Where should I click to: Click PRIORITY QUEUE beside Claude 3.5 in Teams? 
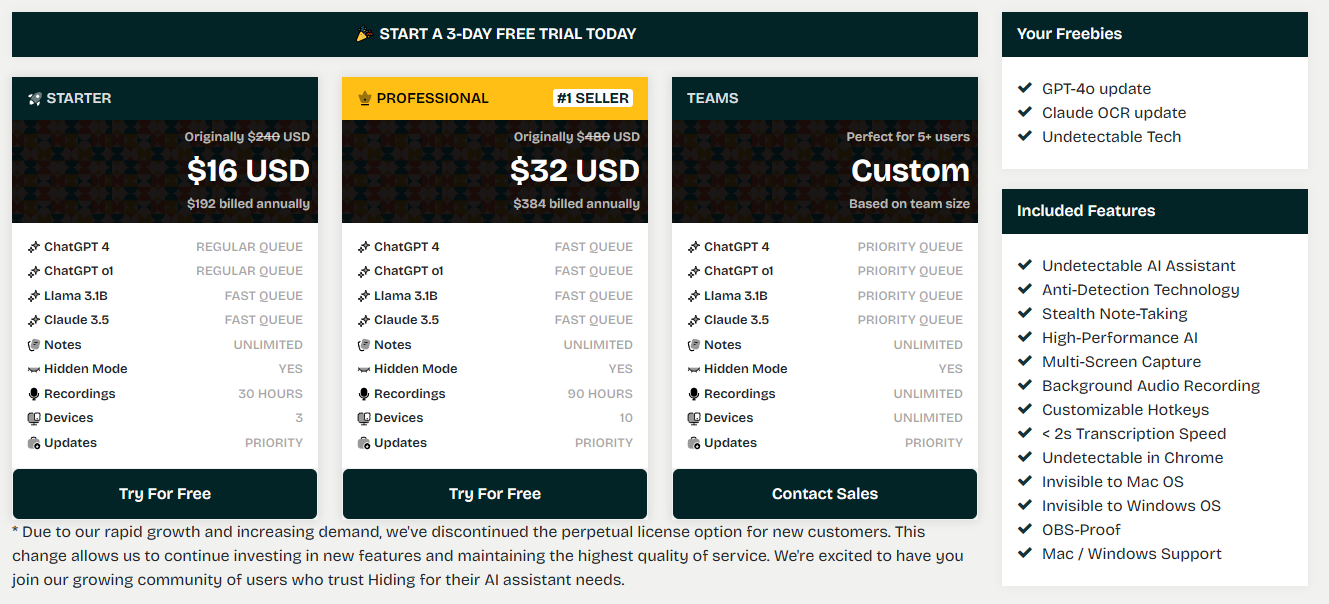point(910,320)
